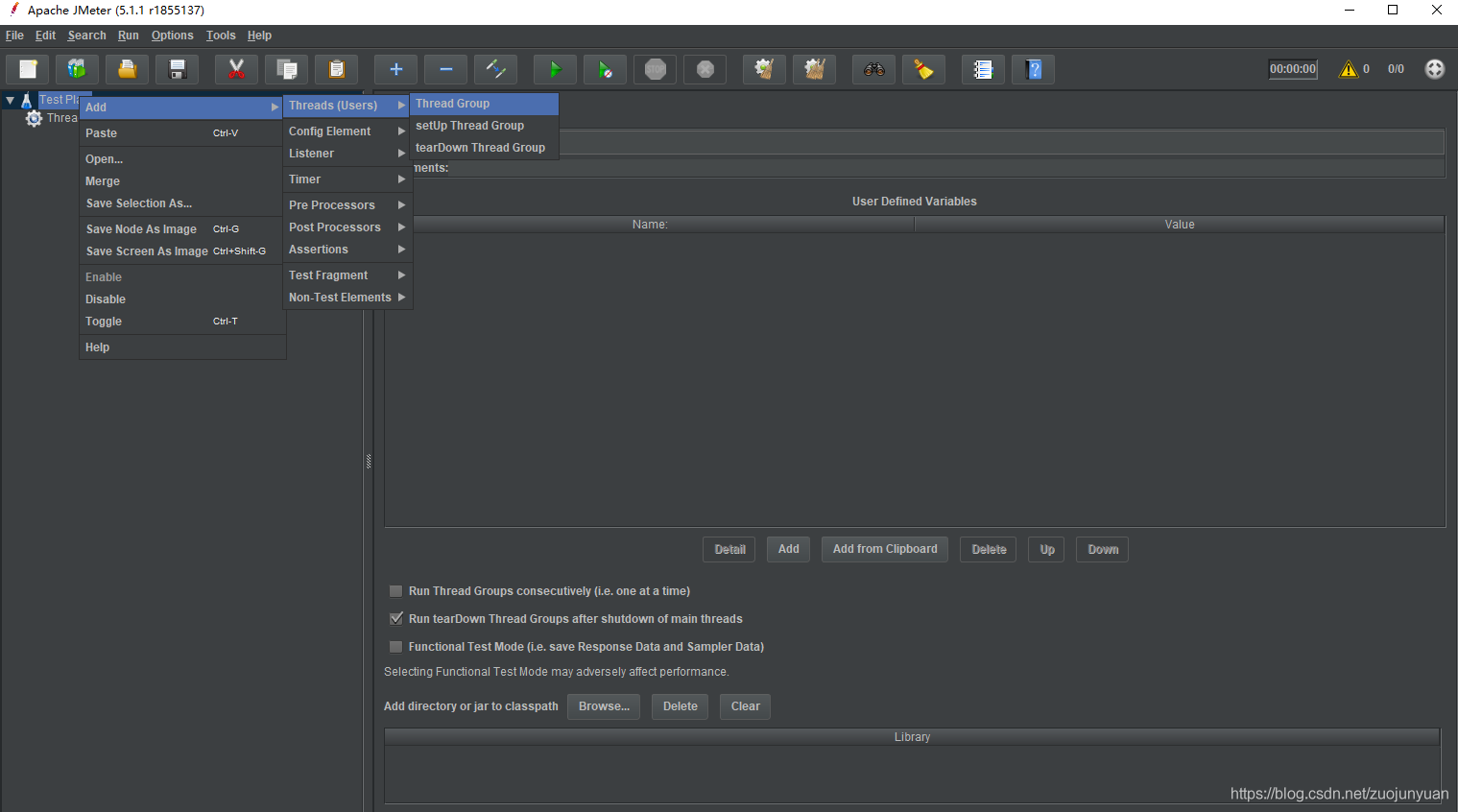This screenshot has width=1458, height=812.
Task: Expand the Pre Processors submenu
Action: click(348, 205)
